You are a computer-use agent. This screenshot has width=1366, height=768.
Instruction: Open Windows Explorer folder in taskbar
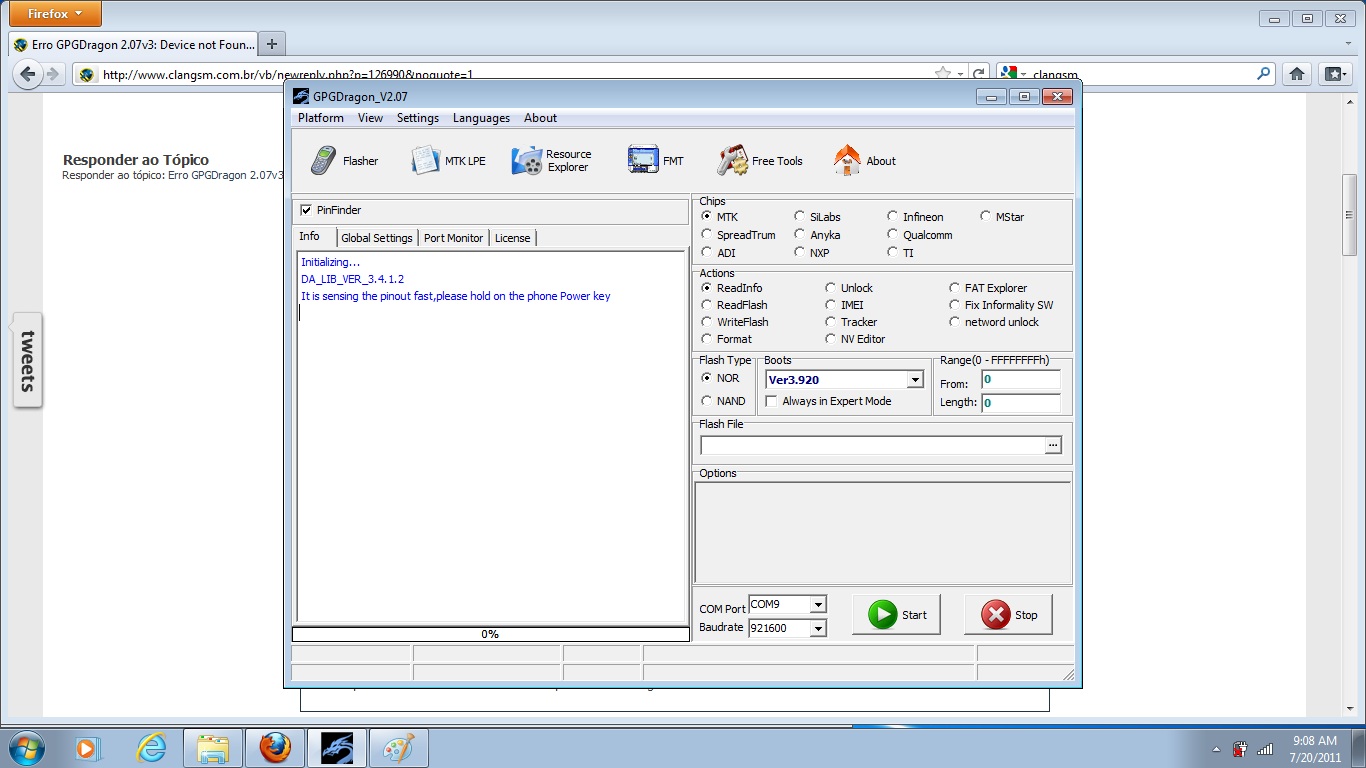pos(213,748)
